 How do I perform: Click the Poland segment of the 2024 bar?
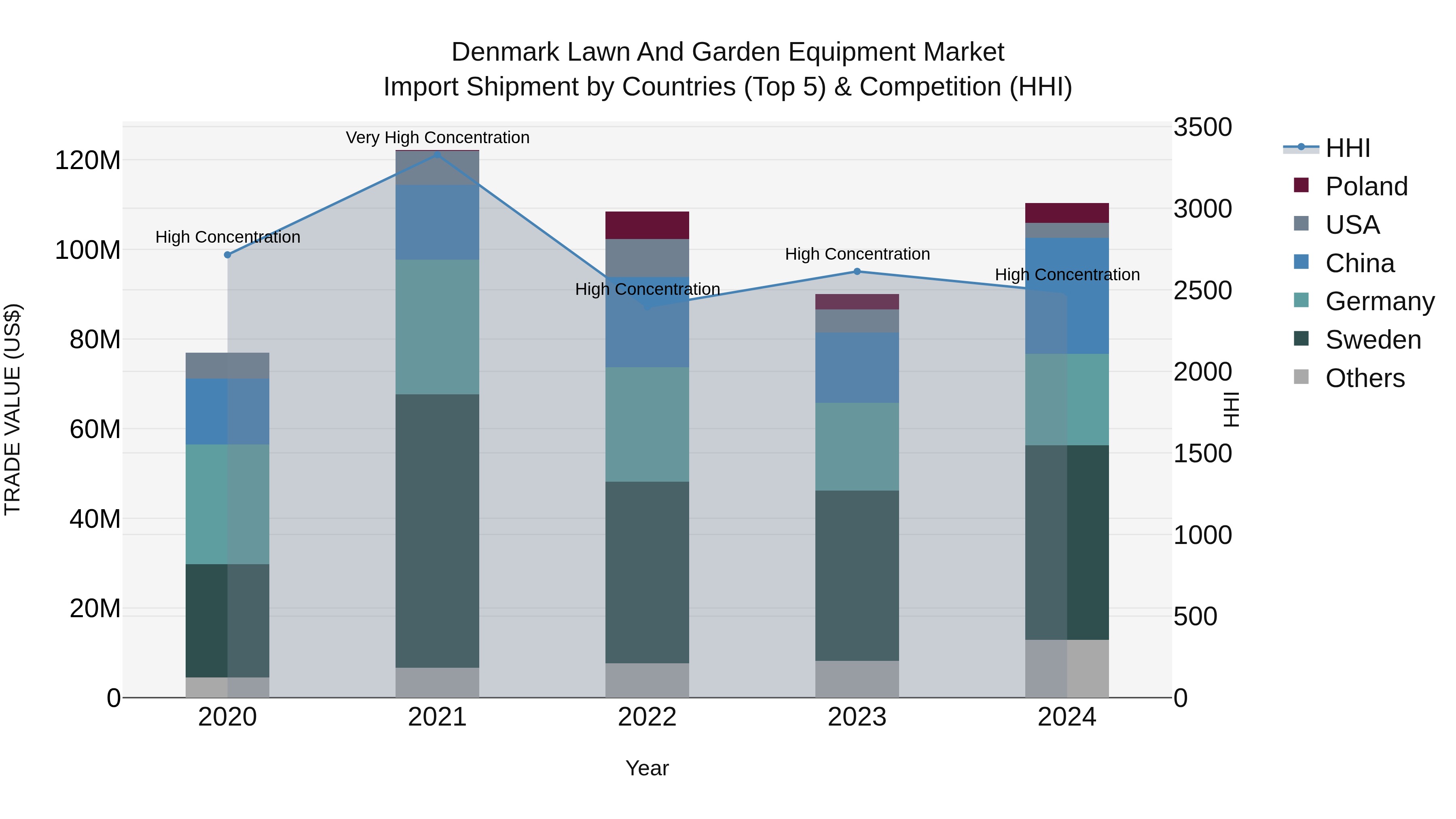click(x=1067, y=212)
